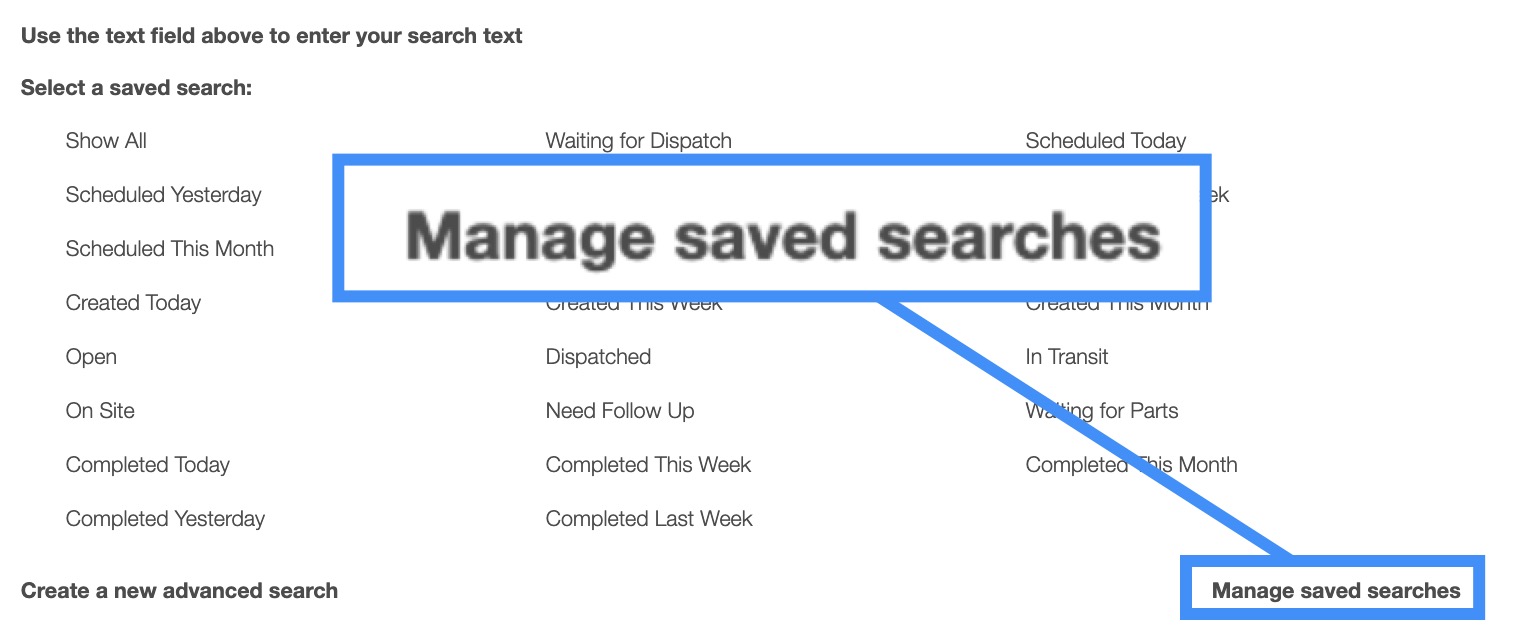1524x632 pixels.
Task: Choose the In Transit search
Action: 1066,357
